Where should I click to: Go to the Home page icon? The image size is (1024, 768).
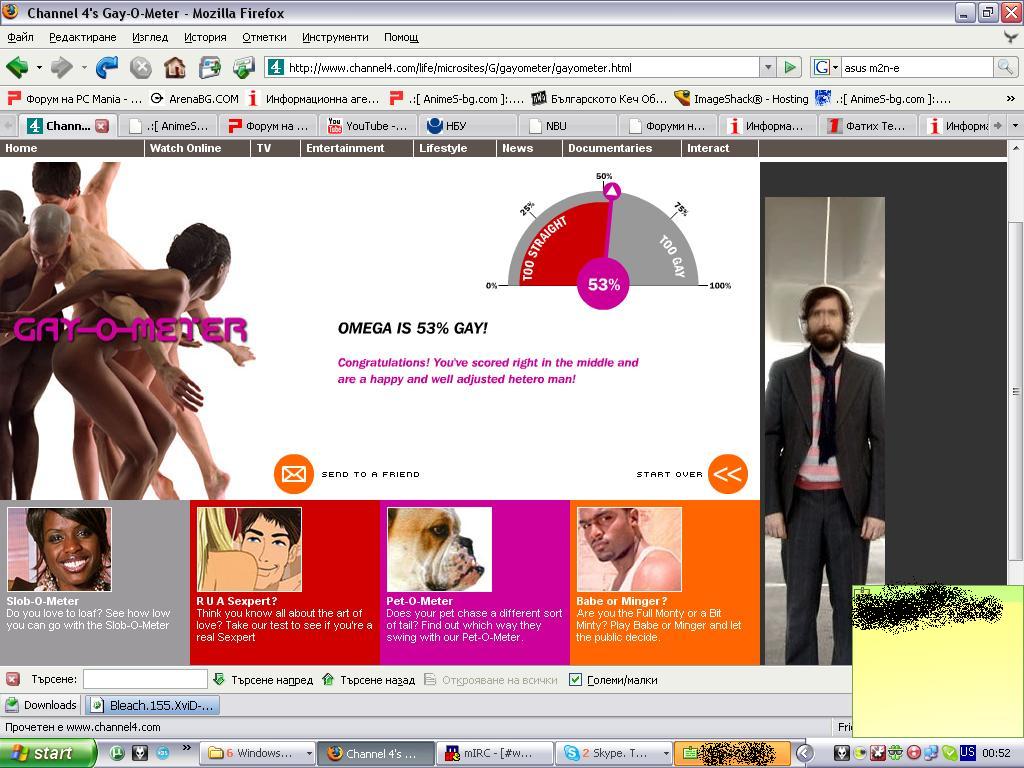pos(175,67)
